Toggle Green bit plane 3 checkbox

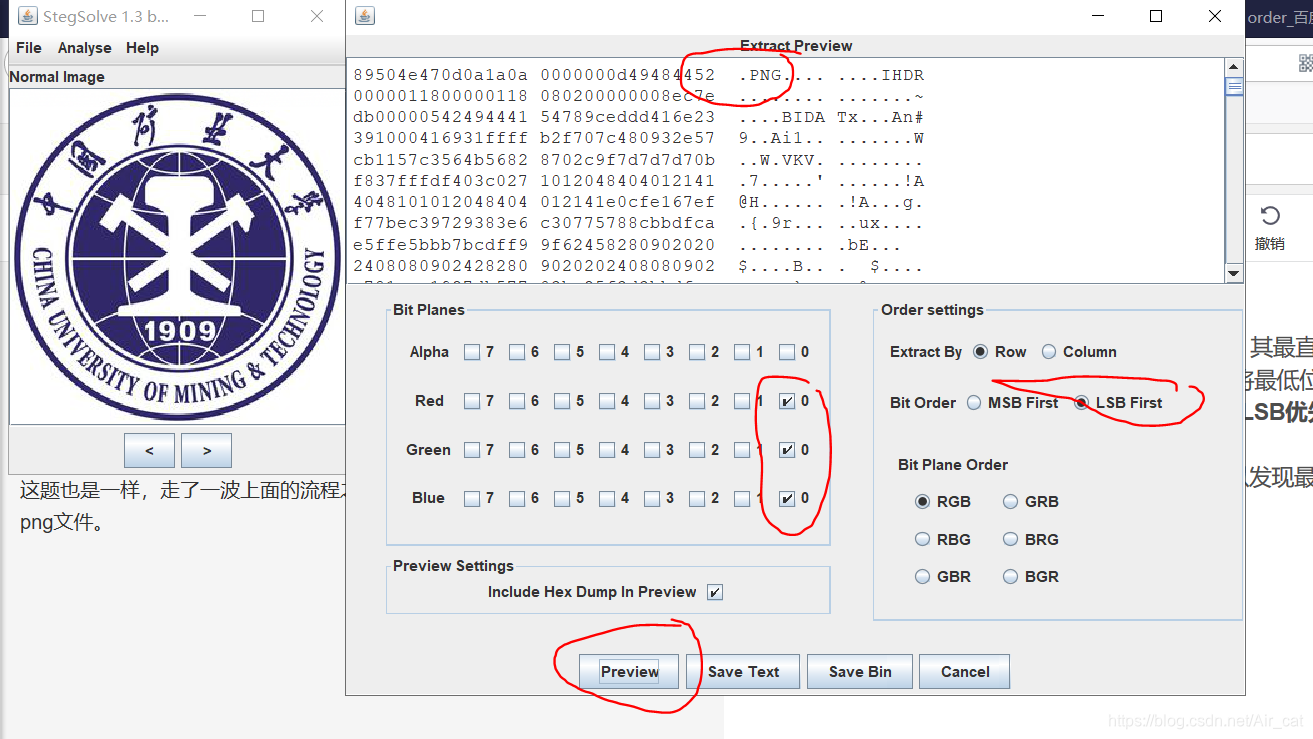(652, 450)
